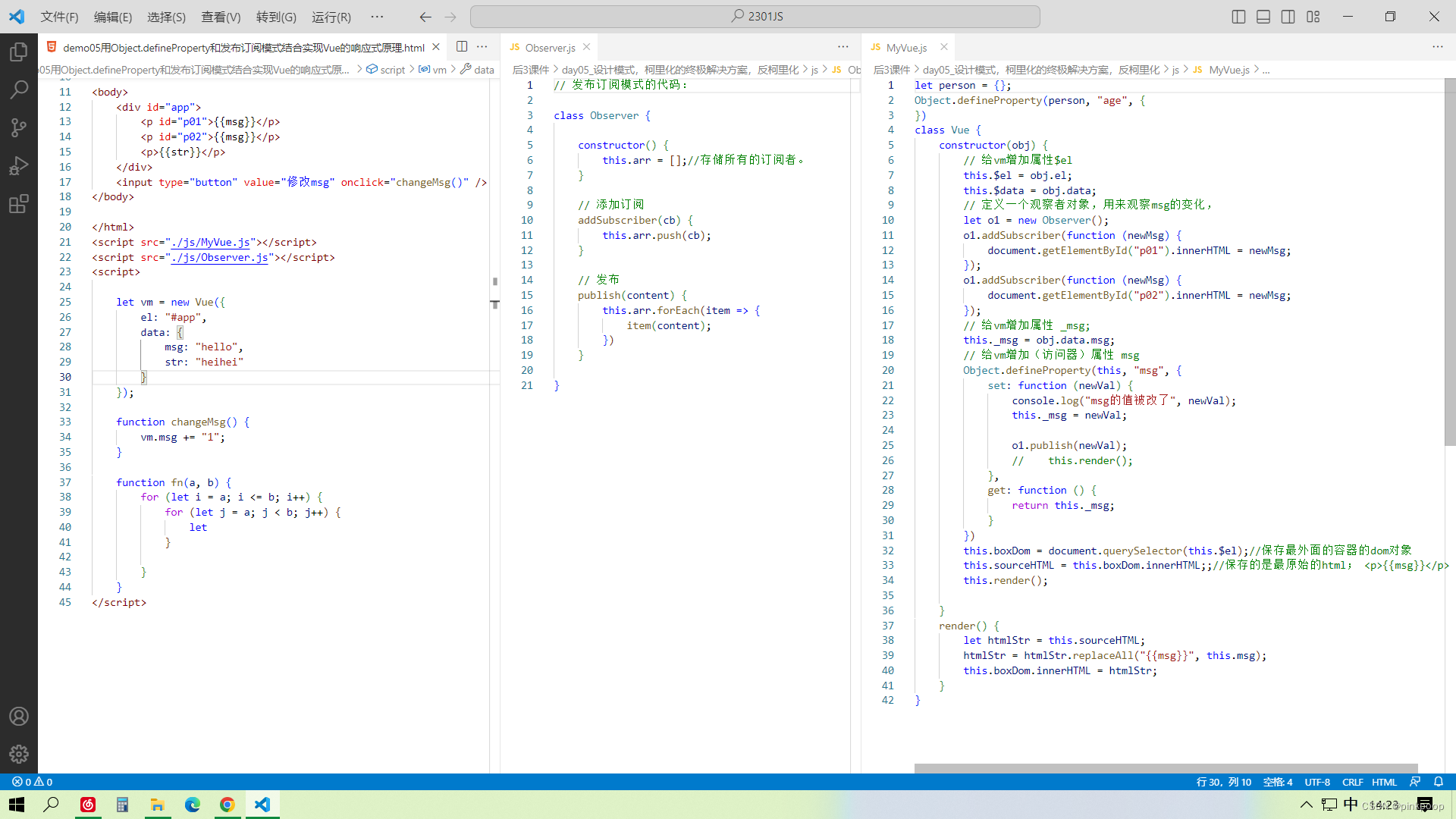Click the split editor right icon
1456x819 pixels.
tap(462, 46)
